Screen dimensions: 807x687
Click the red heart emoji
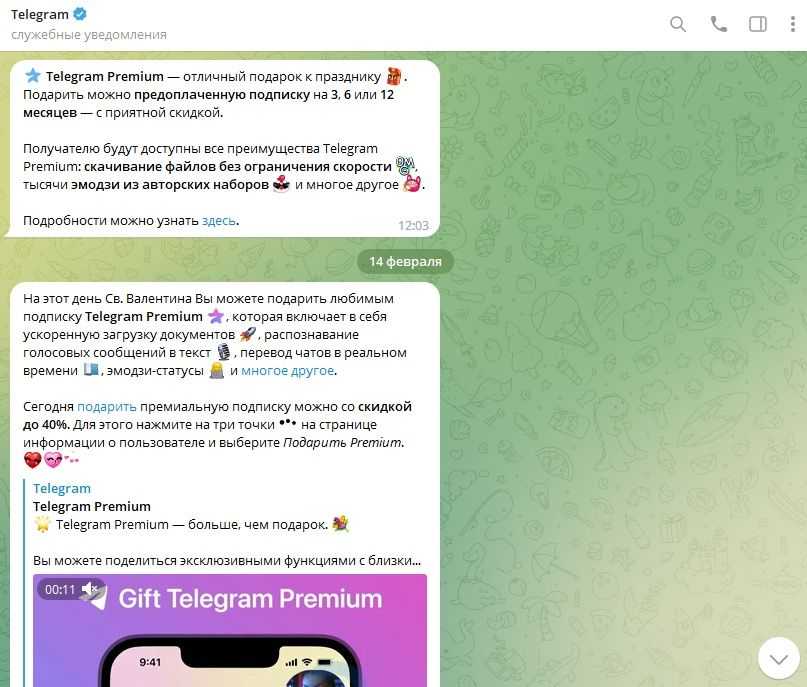(x=32, y=460)
